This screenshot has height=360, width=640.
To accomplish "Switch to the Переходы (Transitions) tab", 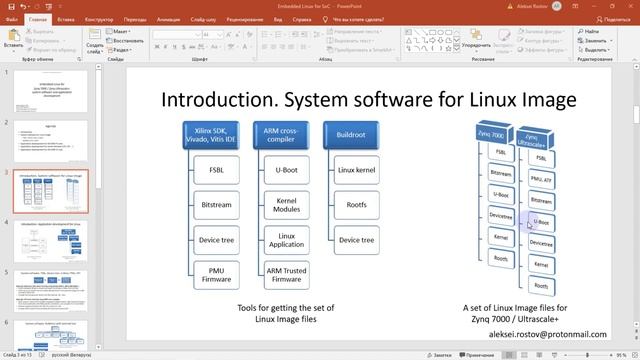I will tap(135, 19).
